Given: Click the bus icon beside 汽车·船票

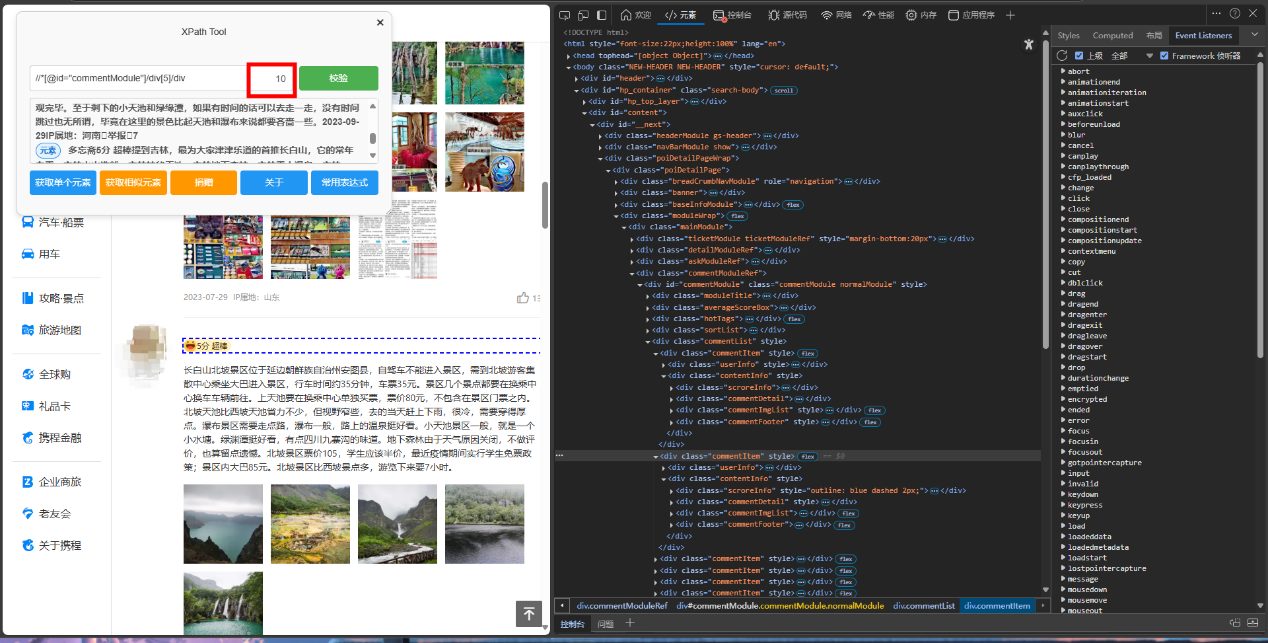Looking at the screenshot, I should 28,222.
